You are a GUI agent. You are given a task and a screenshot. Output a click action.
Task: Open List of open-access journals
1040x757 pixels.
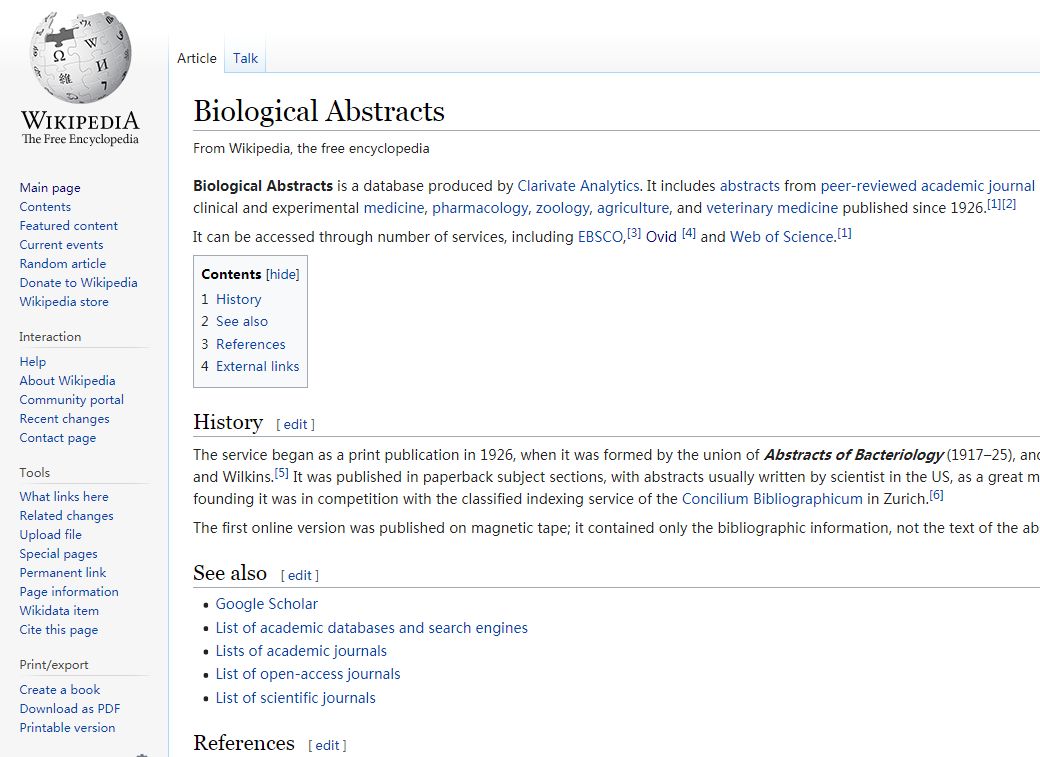click(308, 674)
